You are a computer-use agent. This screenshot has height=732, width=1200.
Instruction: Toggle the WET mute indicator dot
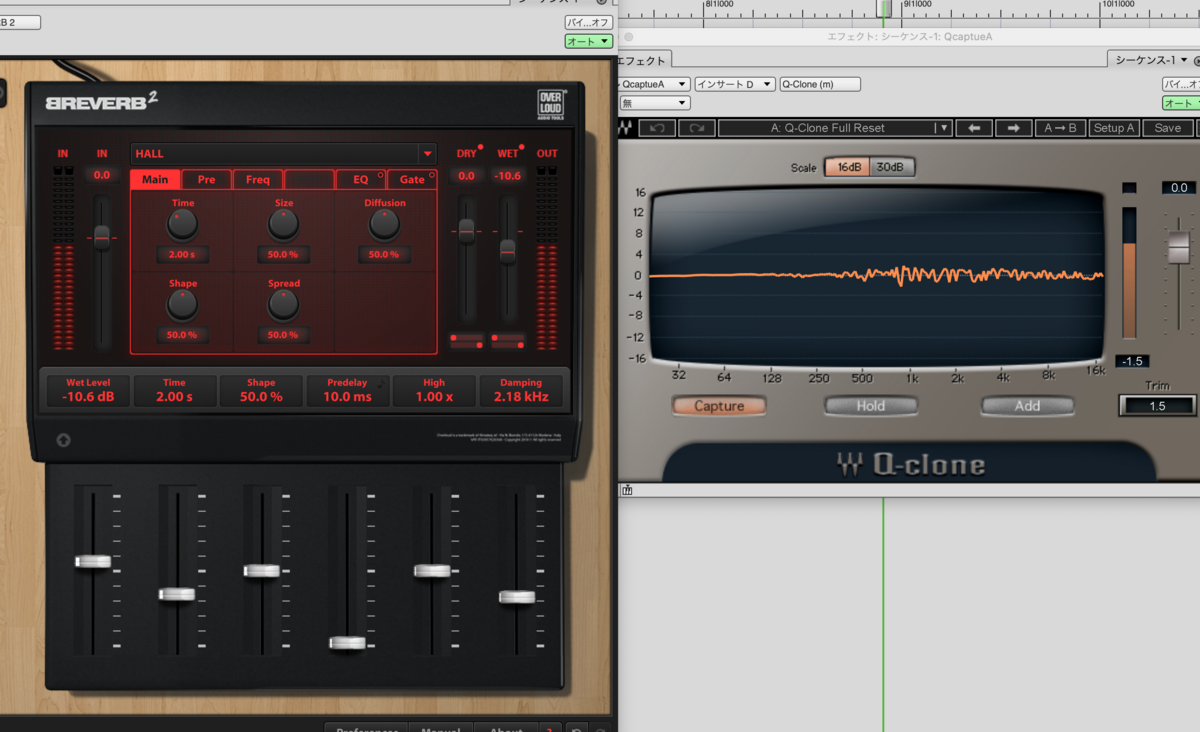522,148
